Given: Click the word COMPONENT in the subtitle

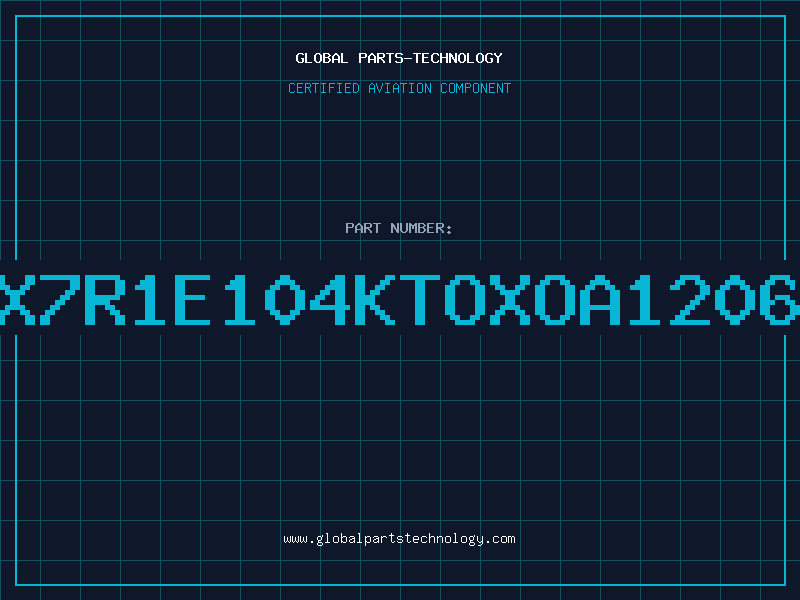Looking at the screenshot, I should point(476,88).
